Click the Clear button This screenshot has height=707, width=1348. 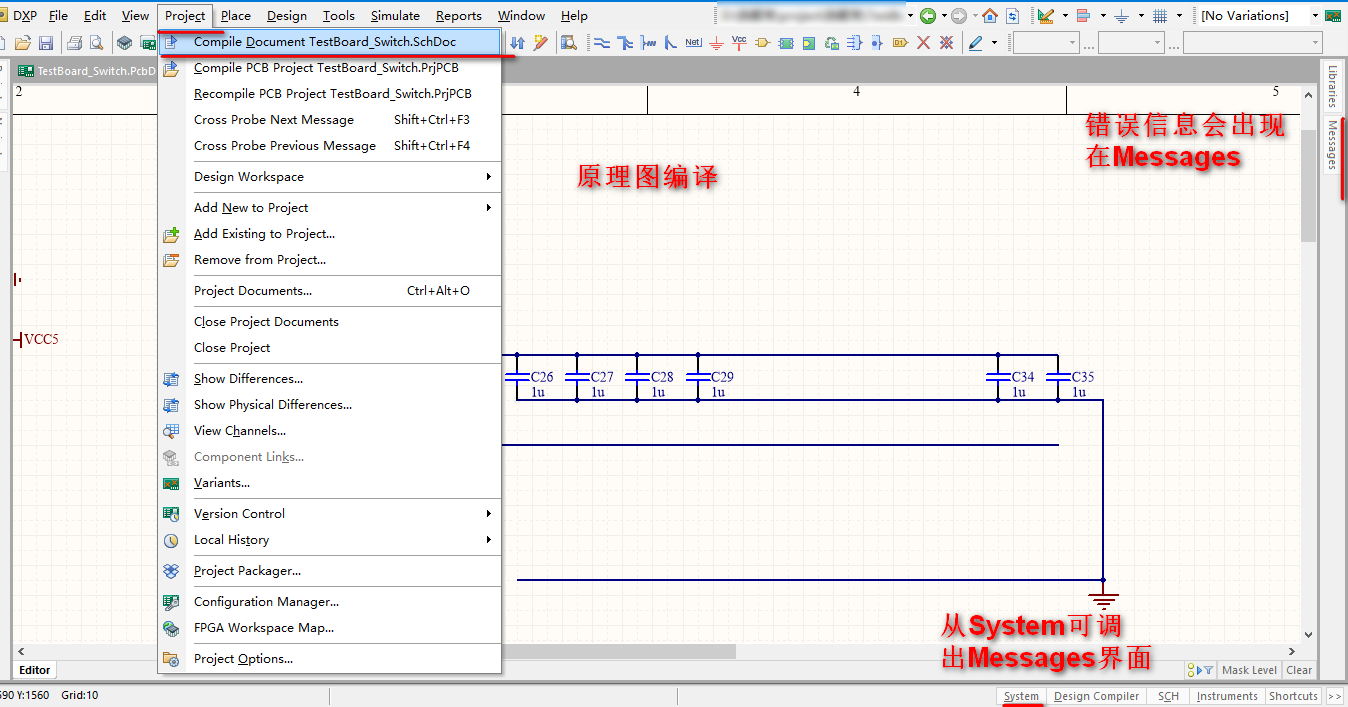[1299, 671]
